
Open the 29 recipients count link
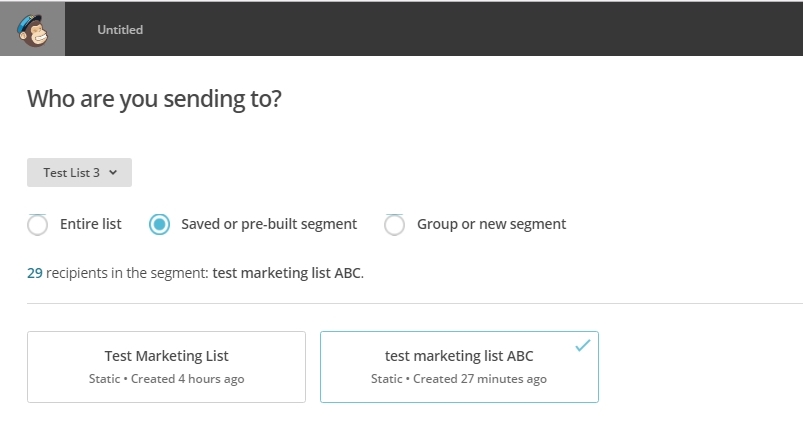[x=34, y=273]
